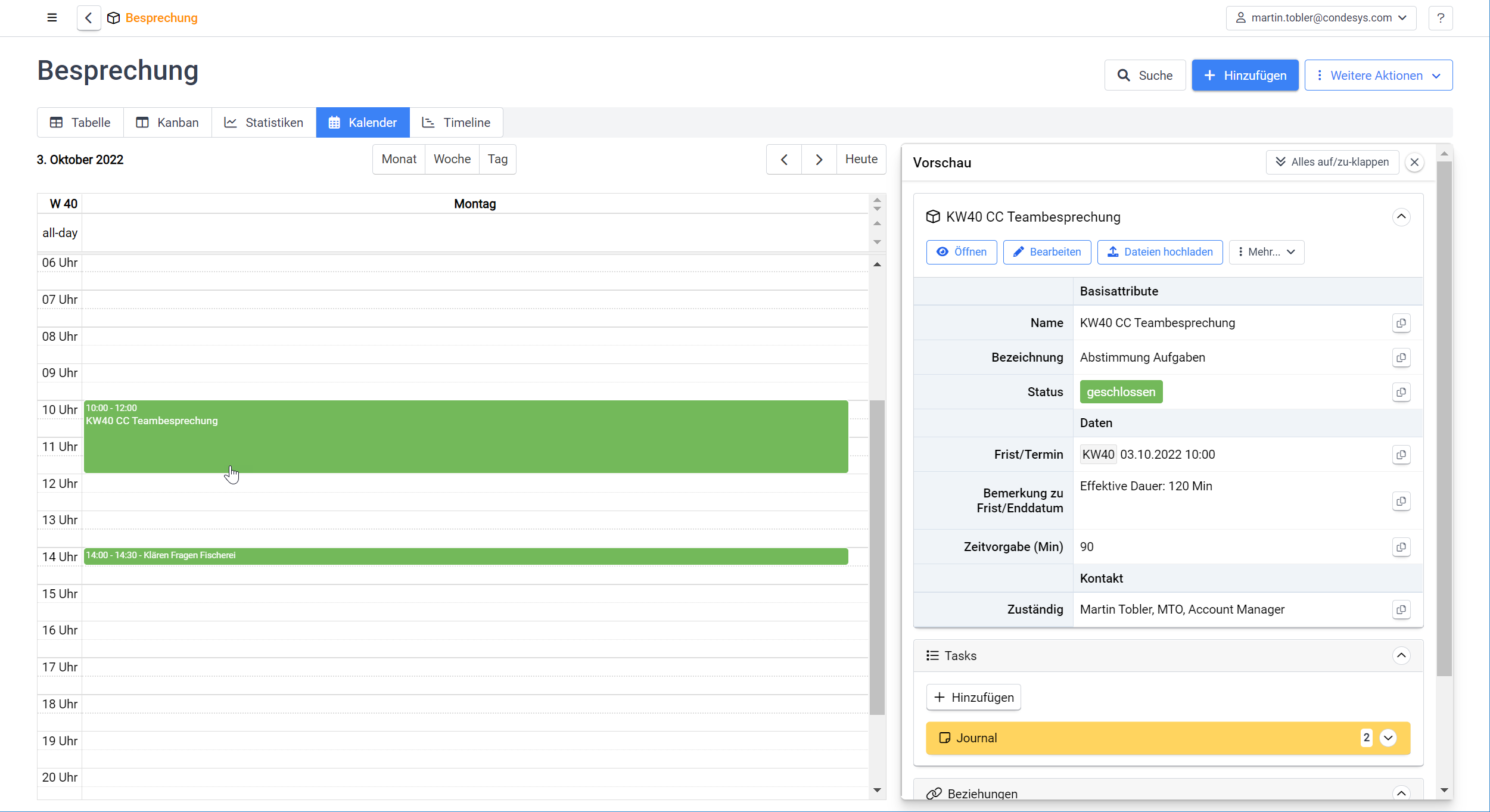Click the Klären Fragen Fischerei calendar event
The image size is (1490, 812).
click(466, 556)
